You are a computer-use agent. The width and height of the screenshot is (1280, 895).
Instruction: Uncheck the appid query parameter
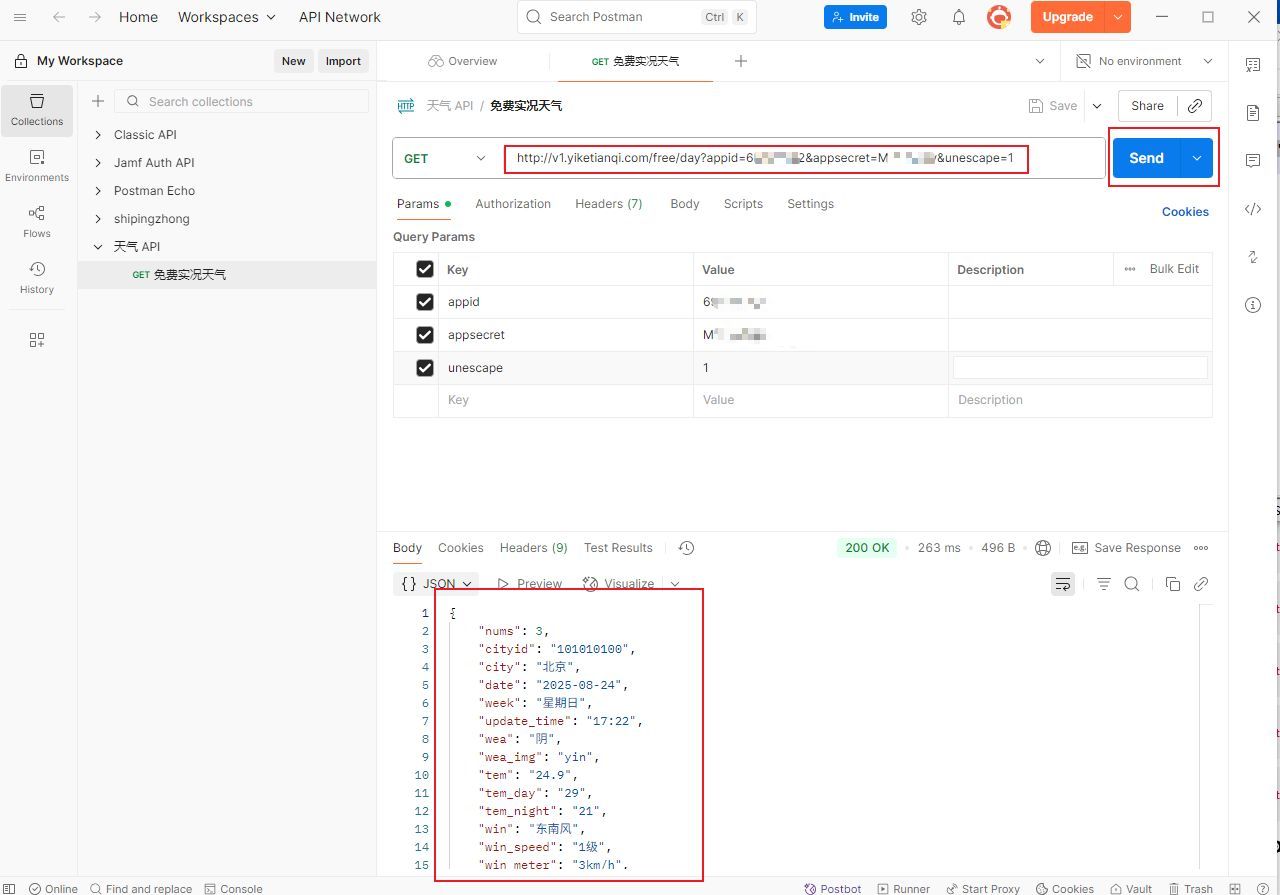425,302
